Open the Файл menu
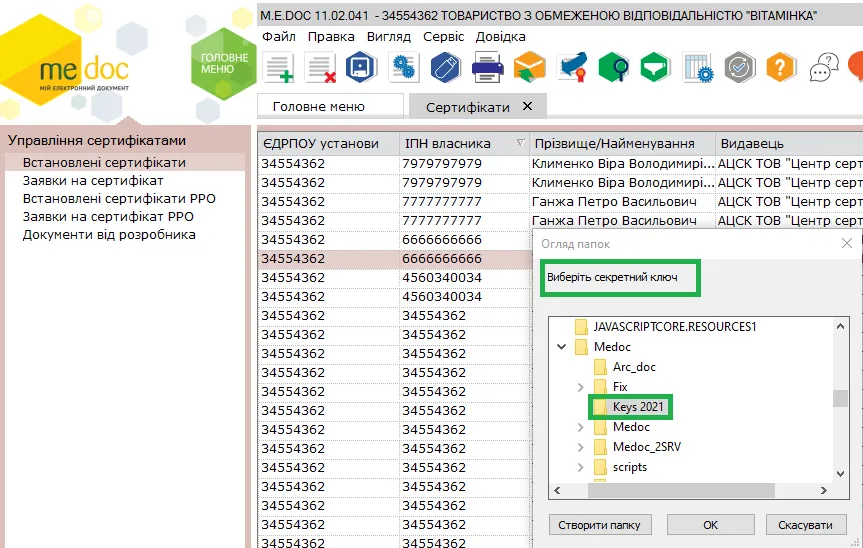863x548 pixels. (279, 37)
